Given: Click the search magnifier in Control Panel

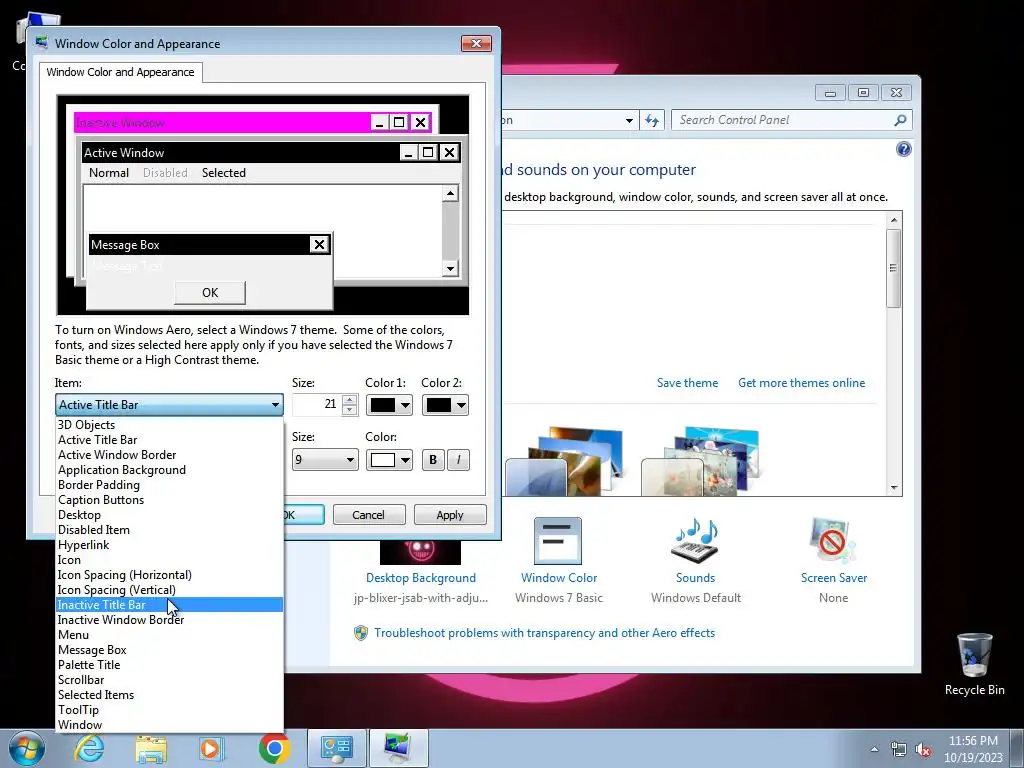Looking at the screenshot, I should [x=900, y=120].
